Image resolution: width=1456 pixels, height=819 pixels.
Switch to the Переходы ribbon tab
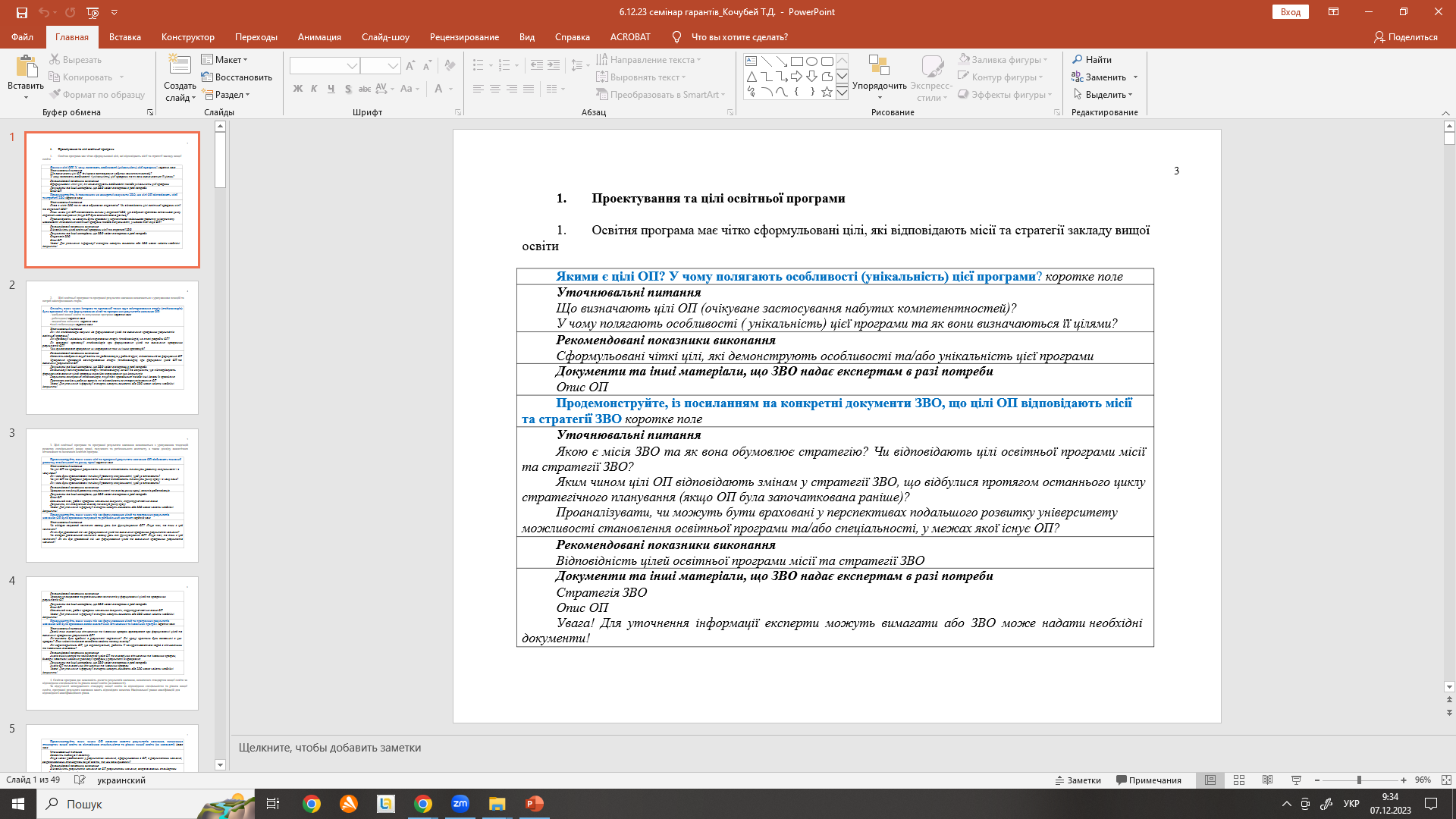pyautogui.click(x=256, y=36)
